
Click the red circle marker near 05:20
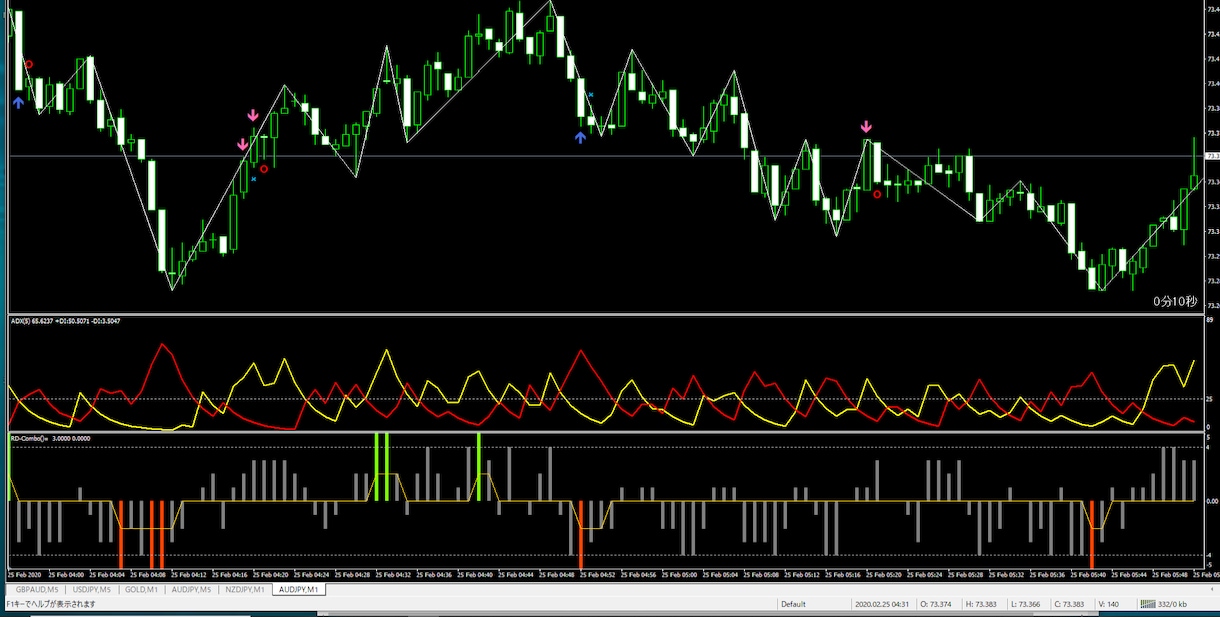(877, 194)
